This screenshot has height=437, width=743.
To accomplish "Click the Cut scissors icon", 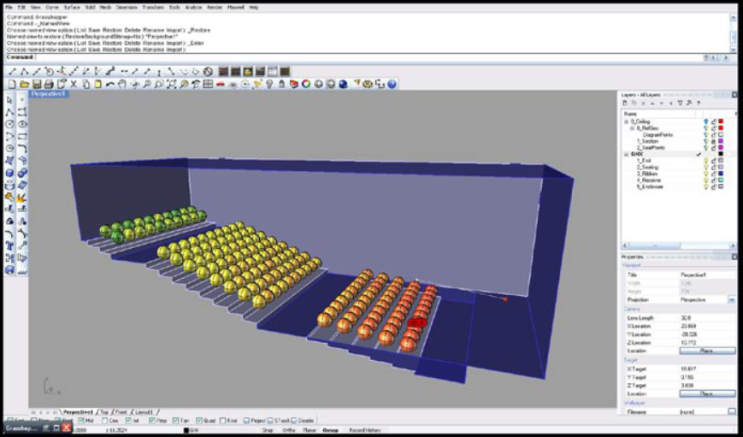I will [x=73, y=84].
